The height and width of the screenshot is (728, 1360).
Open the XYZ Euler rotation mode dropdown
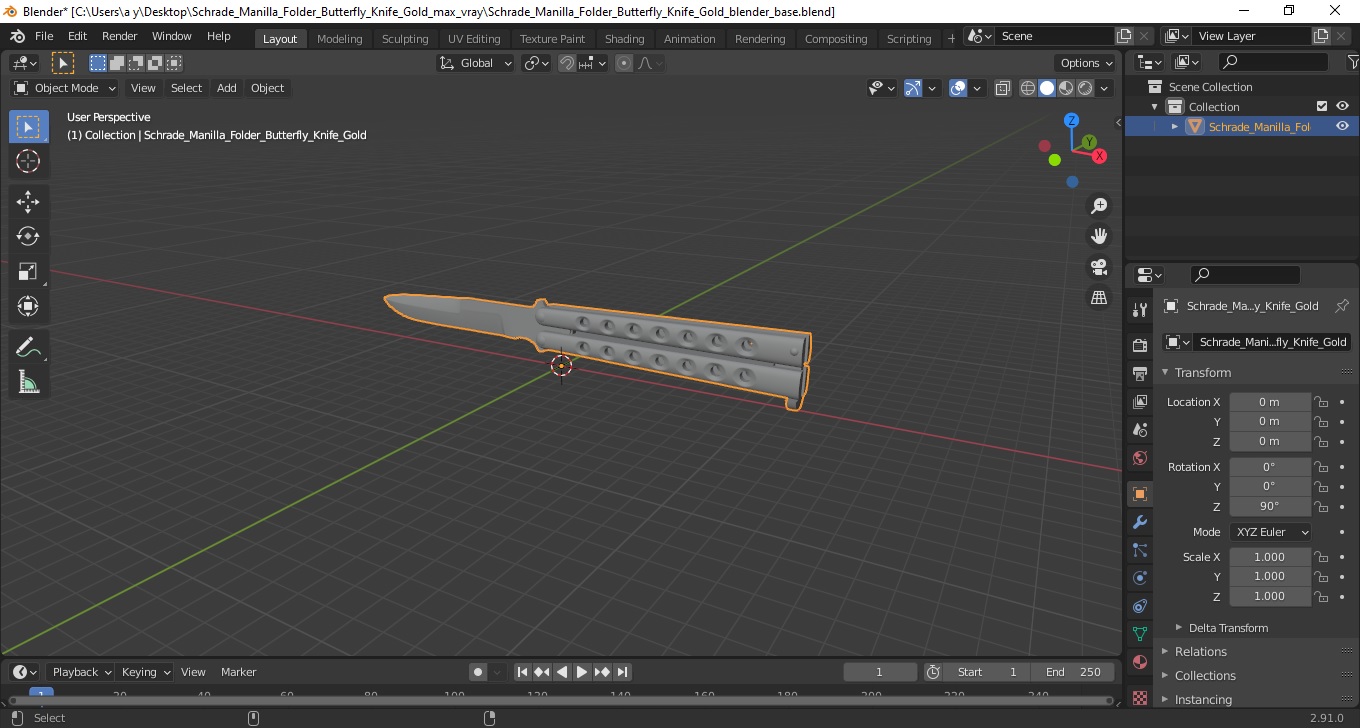coord(1270,532)
